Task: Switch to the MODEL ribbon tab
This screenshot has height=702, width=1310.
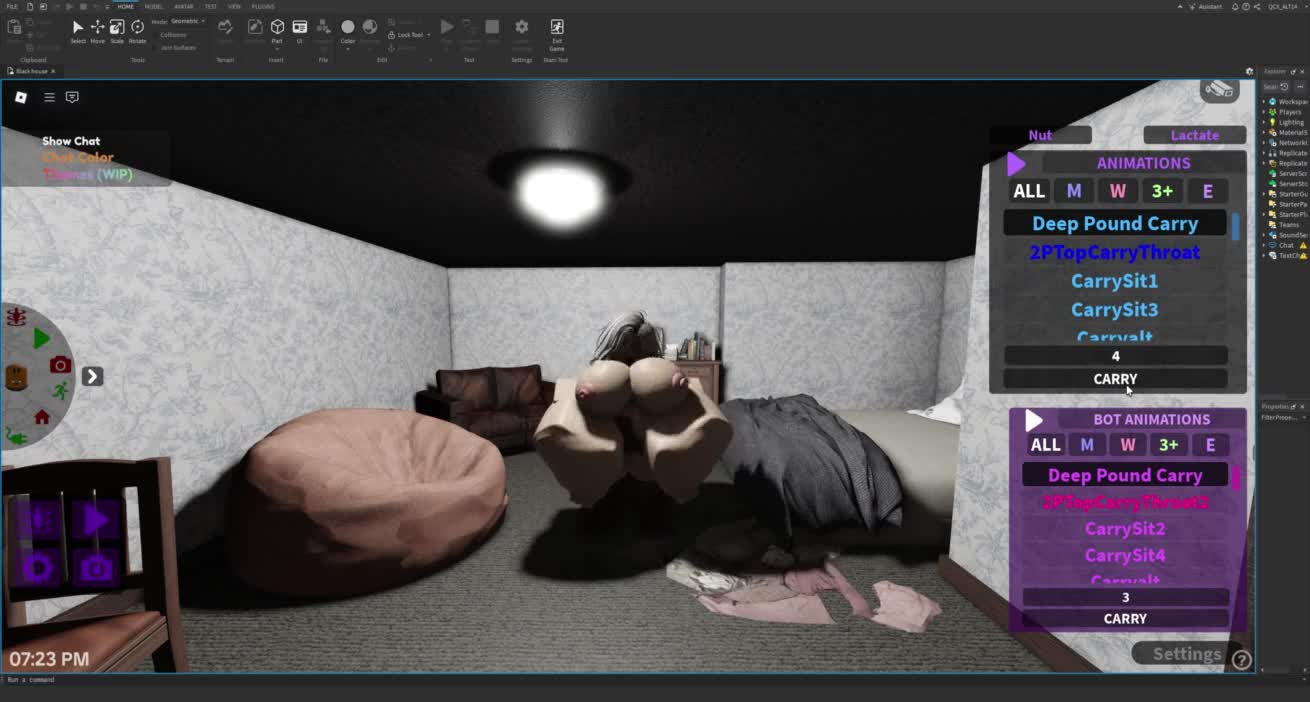Action: pyautogui.click(x=154, y=6)
